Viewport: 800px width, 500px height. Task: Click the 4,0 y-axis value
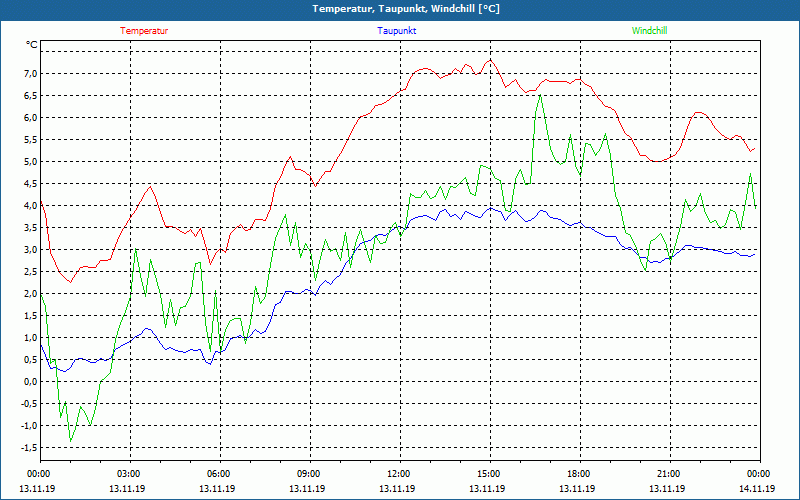(x=31, y=206)
